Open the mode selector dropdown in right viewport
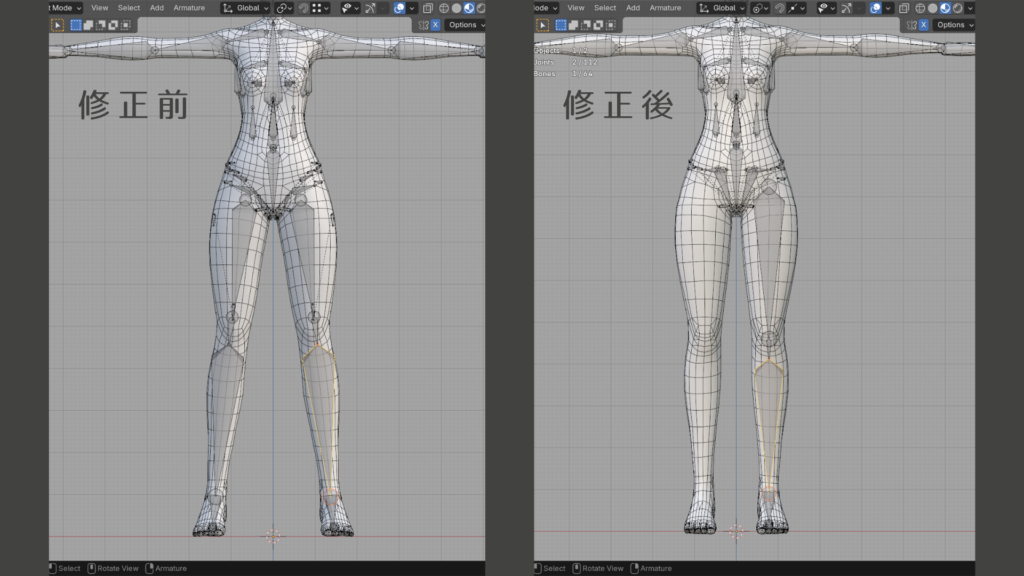Screen dimensions: 1024x576 tap(544, 8)
